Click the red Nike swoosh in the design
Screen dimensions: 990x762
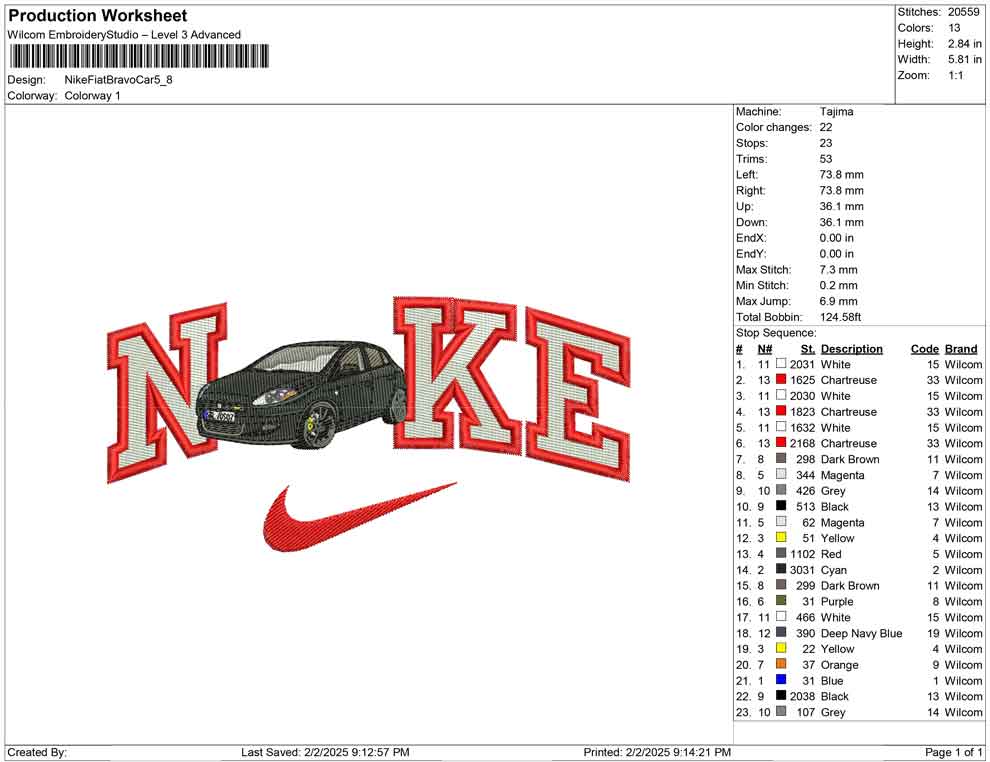[x=359, y=516]
